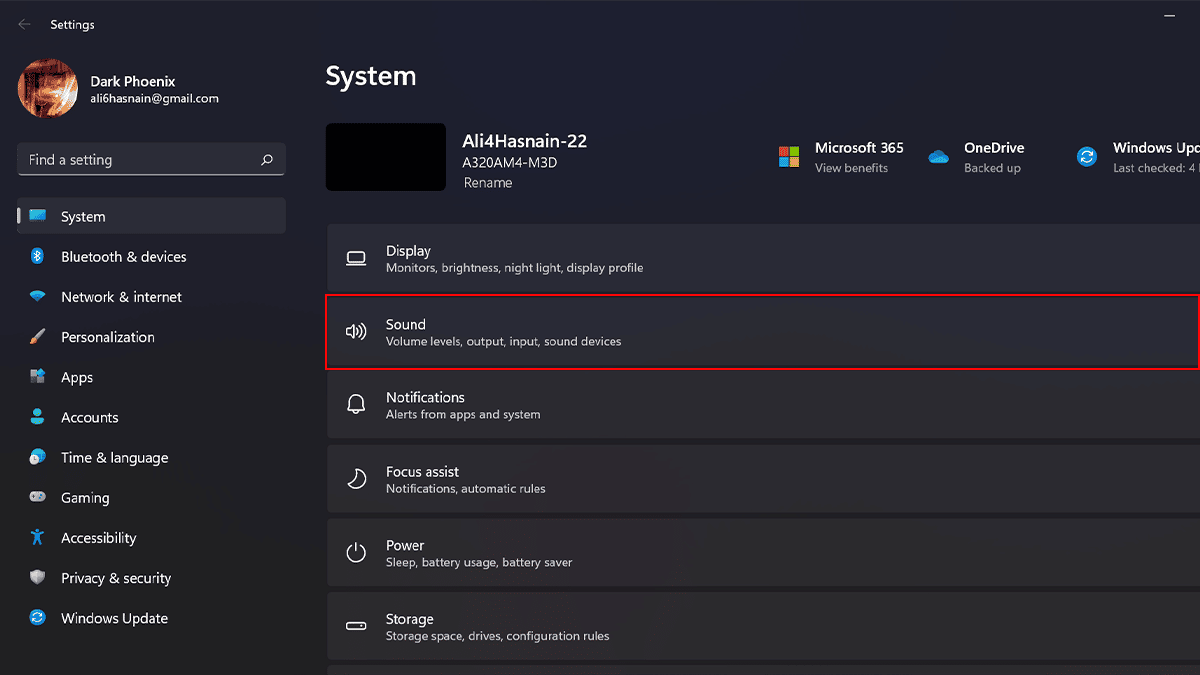
Task: Click the back arrow in Settings header
Action: coord(24,24)
